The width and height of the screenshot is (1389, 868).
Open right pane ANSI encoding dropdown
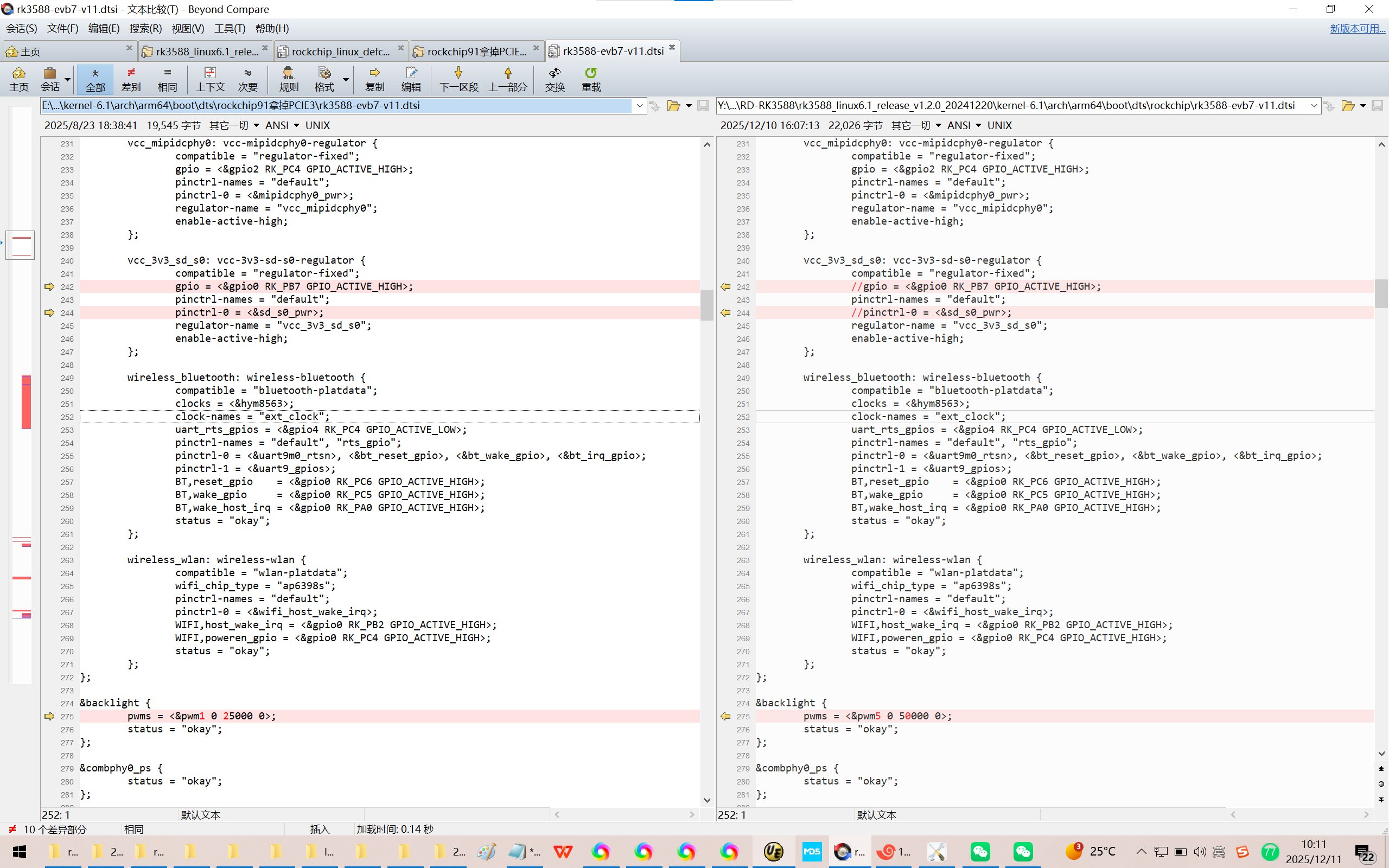(978, 125)
